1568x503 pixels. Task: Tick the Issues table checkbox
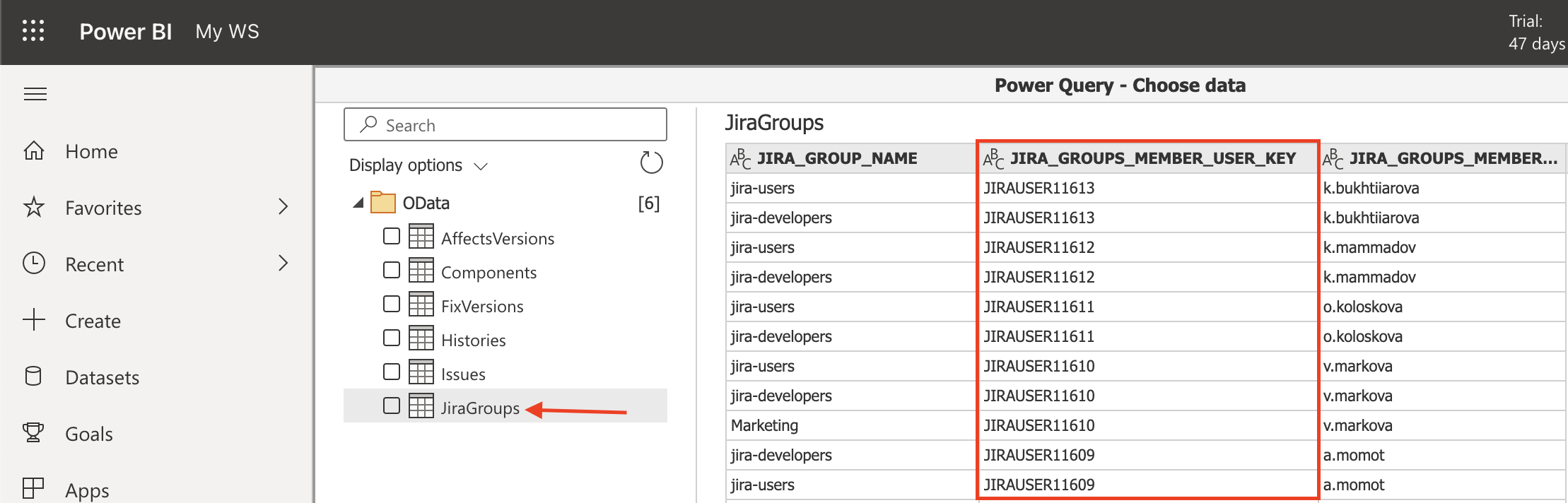pyautogui.click(x=392, y=372)
